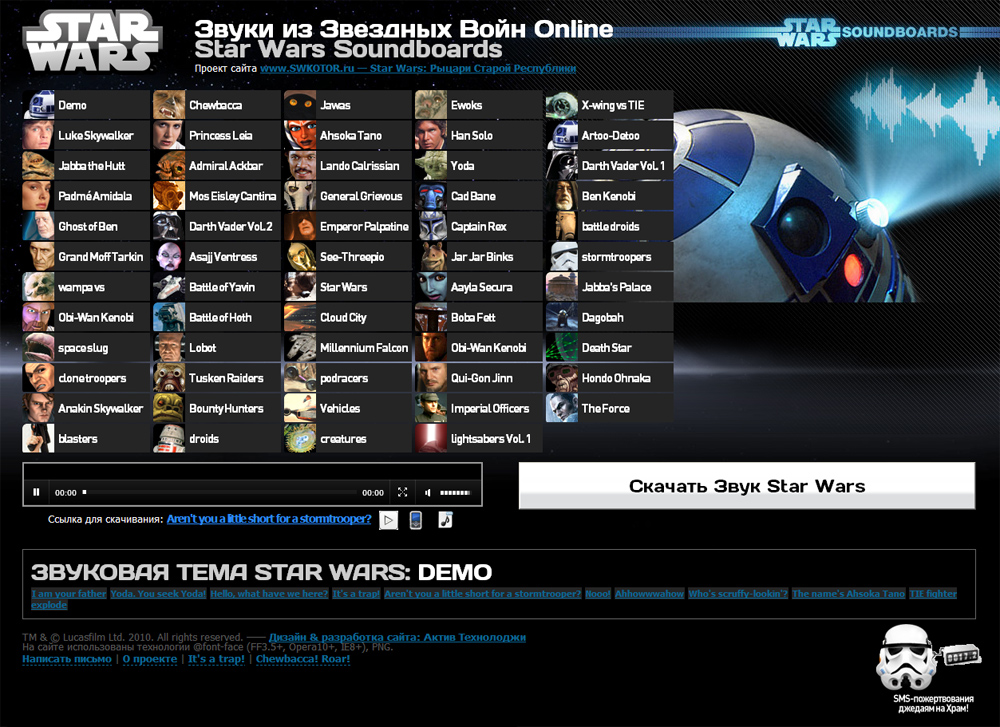Open the stormtroopers helmet icon
The width and height of the screenshot is (1000, 727).
point(562,256)
